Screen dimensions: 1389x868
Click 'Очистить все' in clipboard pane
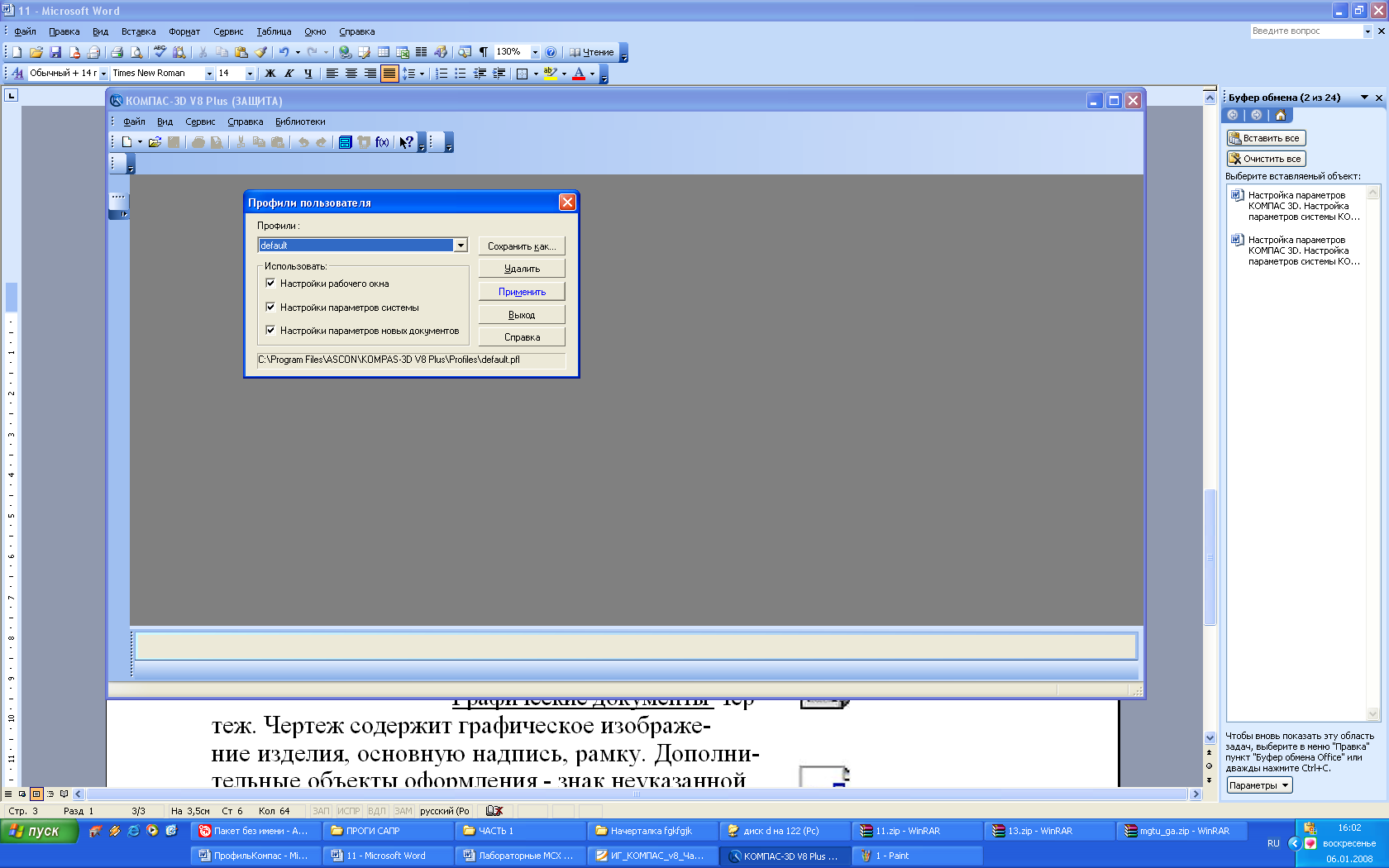click(1266, 159)
